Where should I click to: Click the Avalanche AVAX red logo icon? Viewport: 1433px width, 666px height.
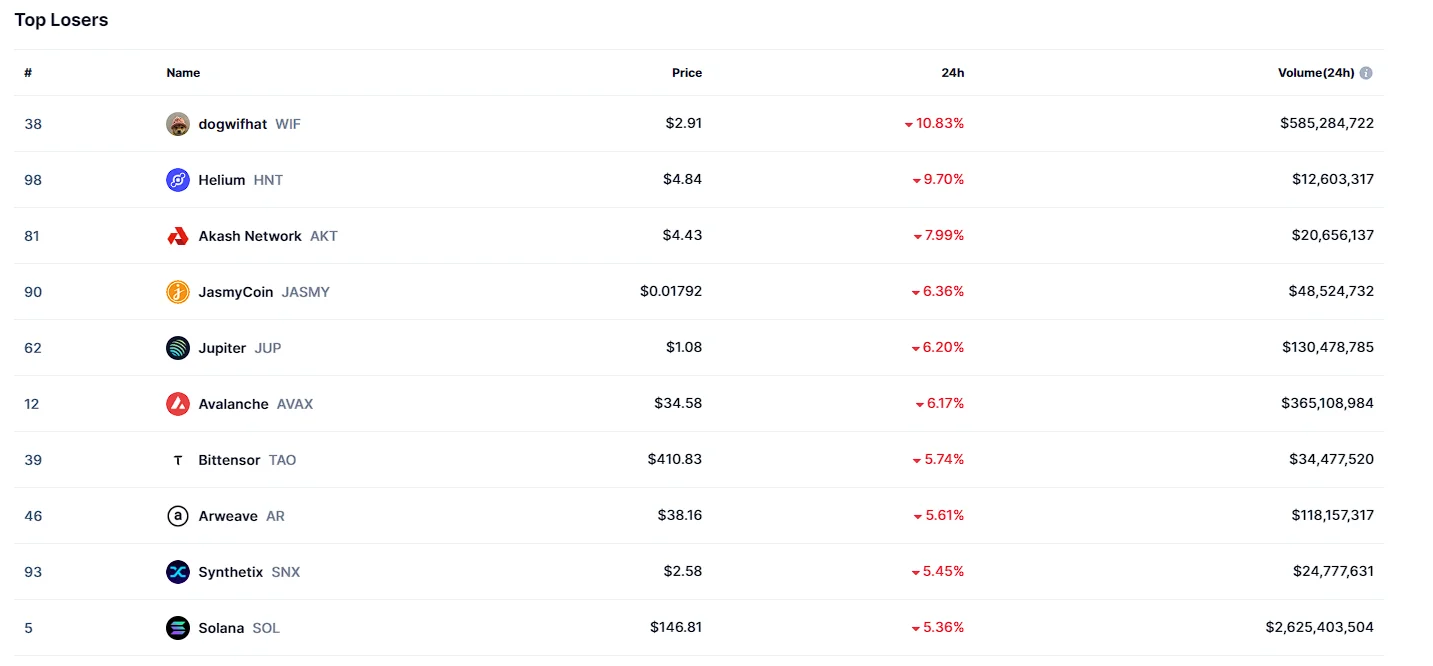point(178,404)
